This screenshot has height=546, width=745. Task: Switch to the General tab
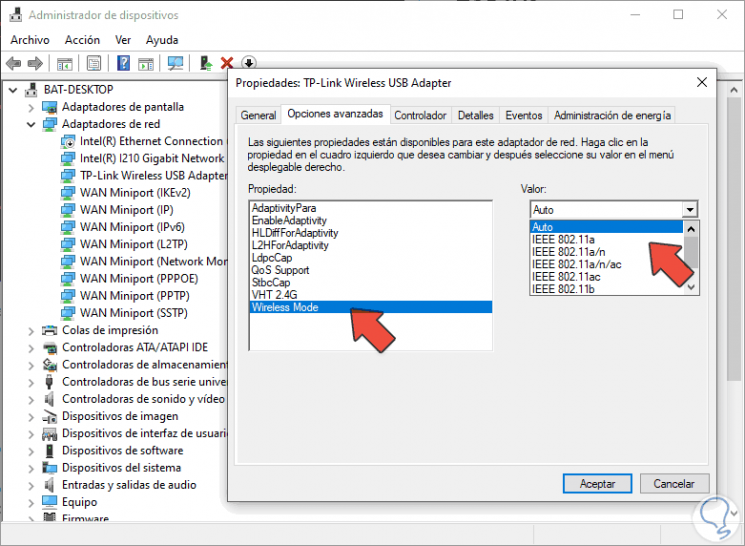[258, 115]
